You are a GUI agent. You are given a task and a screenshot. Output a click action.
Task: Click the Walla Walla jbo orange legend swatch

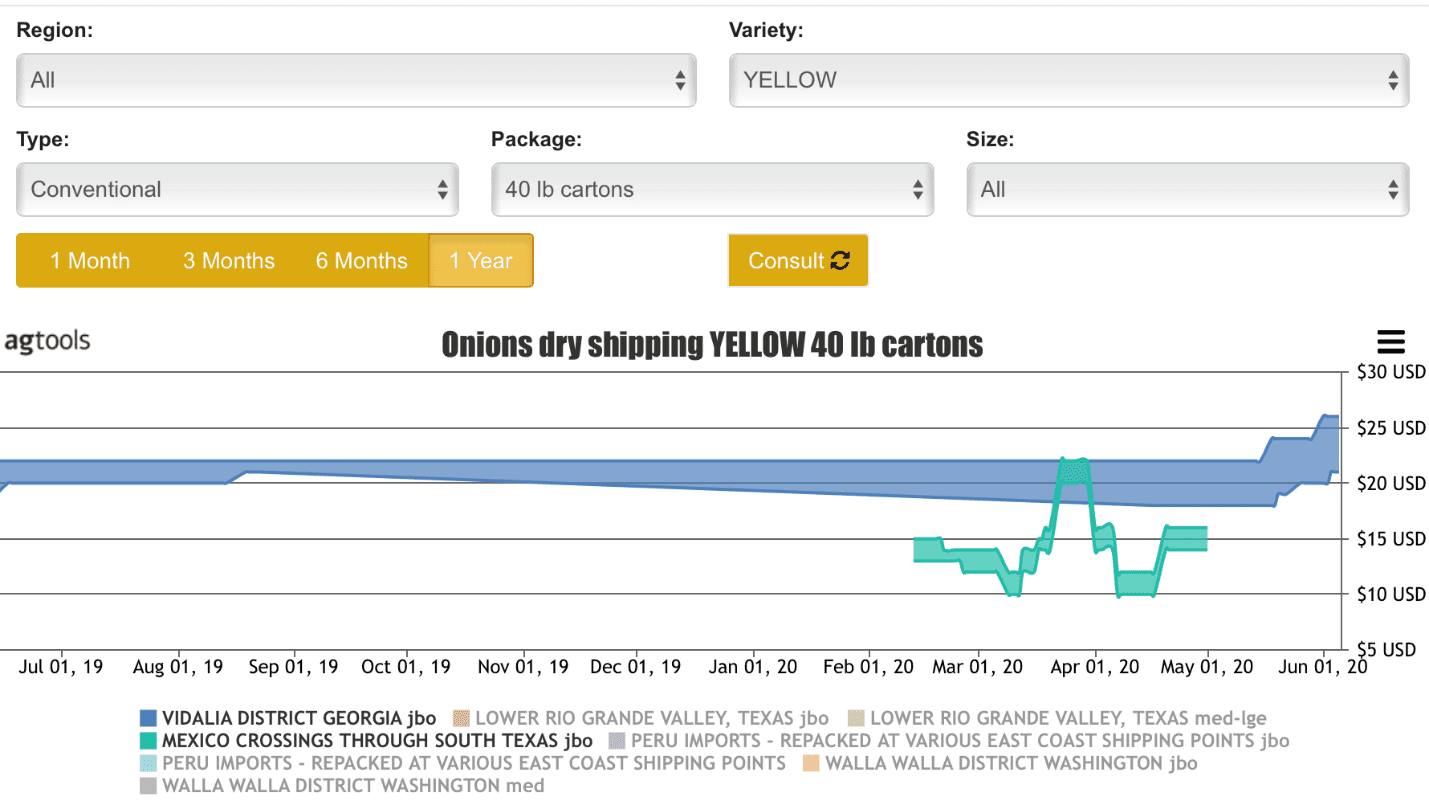point(811,764)
